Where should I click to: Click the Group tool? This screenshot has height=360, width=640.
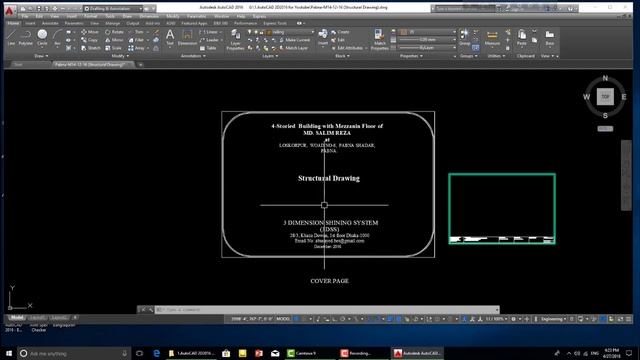pyautogui.click(x=464, y=37)
